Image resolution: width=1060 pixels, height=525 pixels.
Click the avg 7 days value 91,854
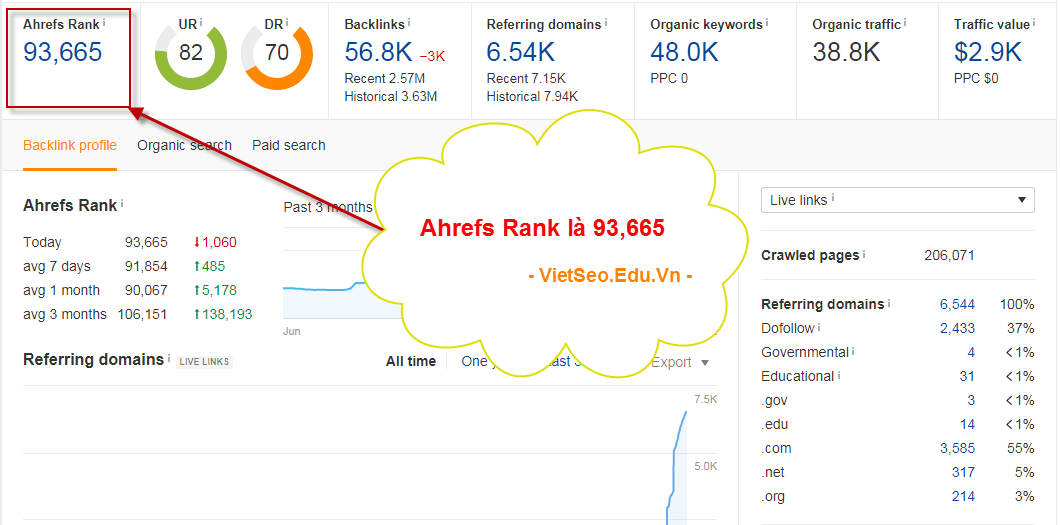[145, 266]
